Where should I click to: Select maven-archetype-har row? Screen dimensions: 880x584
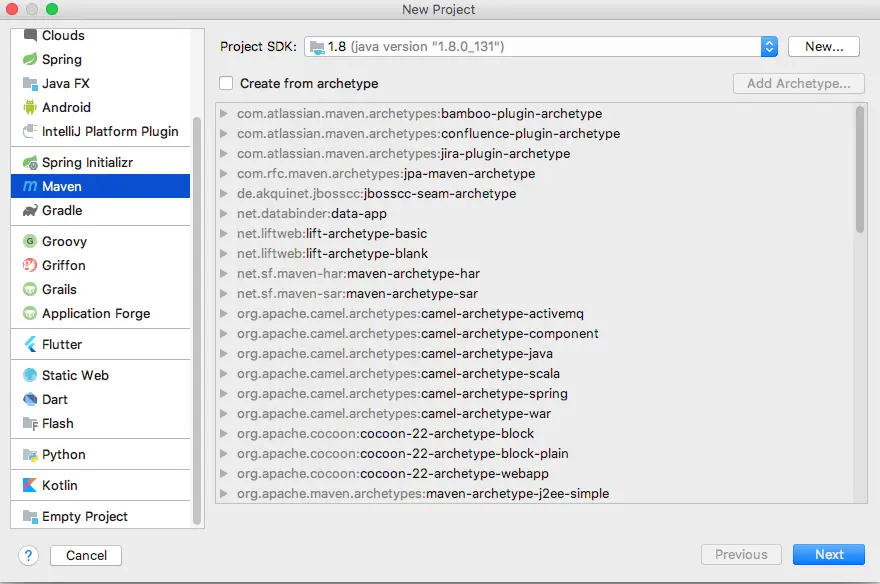(536, 274)
